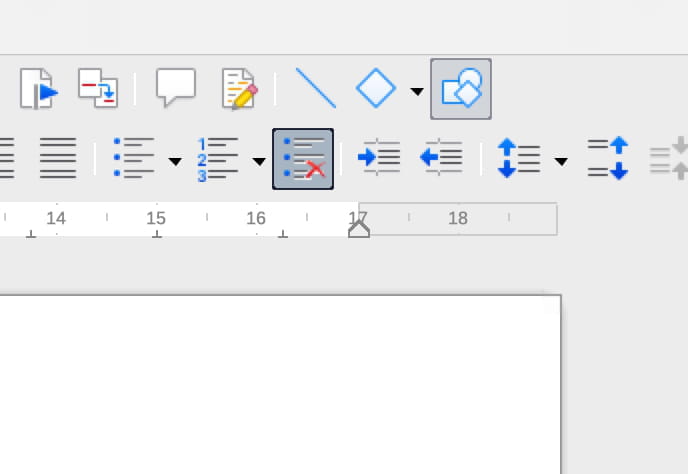This screenshot has width=688, height=474.
Task: Open the basic shapes dropdown arrow
Action: 417,91
